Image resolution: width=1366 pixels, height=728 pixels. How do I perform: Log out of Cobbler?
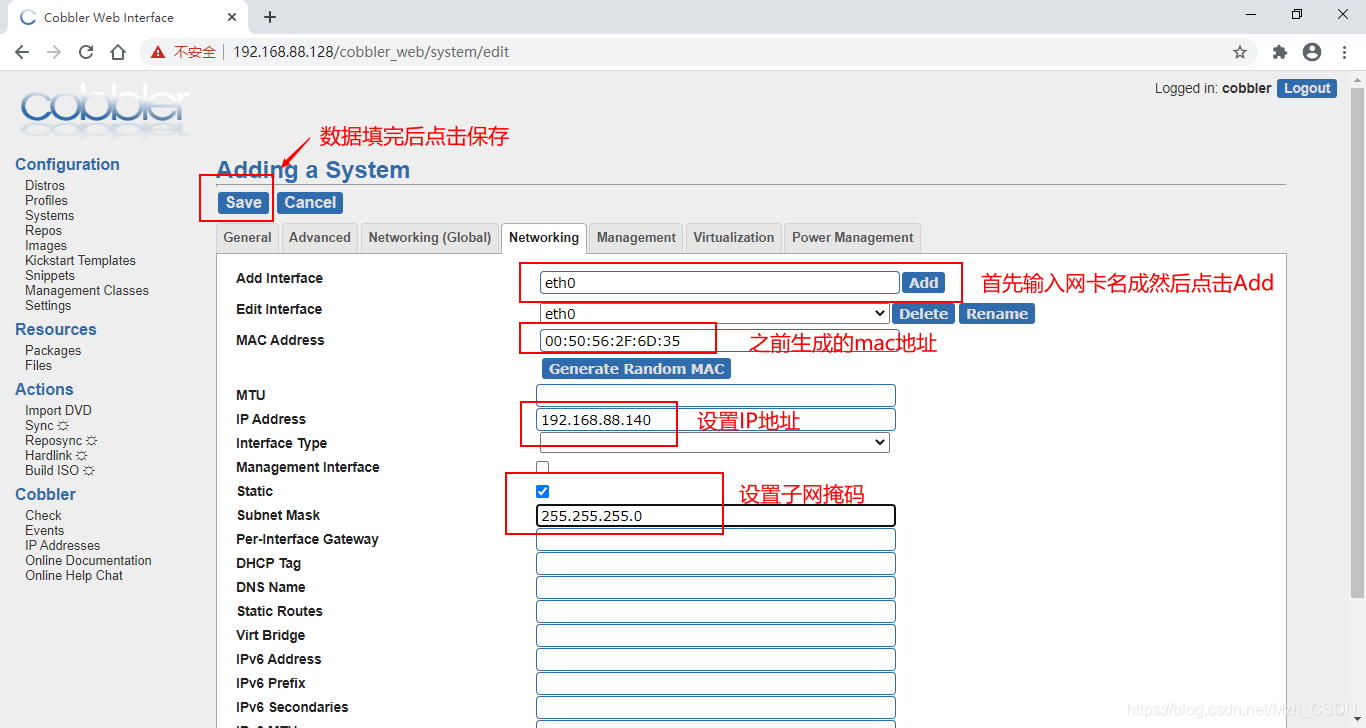(x=1307, y=88)
